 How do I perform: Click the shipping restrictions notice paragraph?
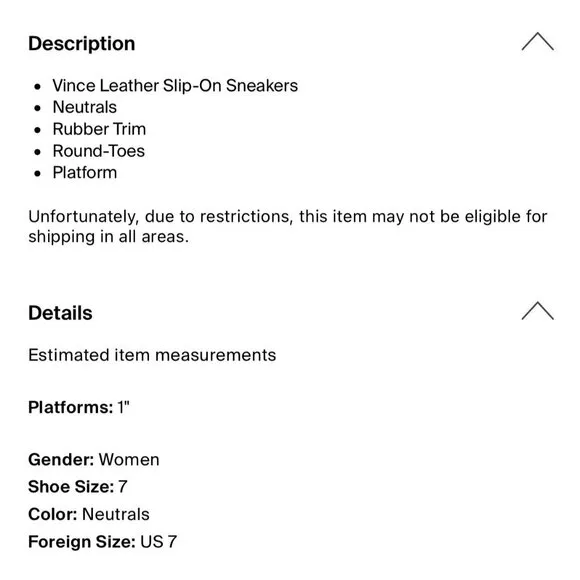point(287,226)
